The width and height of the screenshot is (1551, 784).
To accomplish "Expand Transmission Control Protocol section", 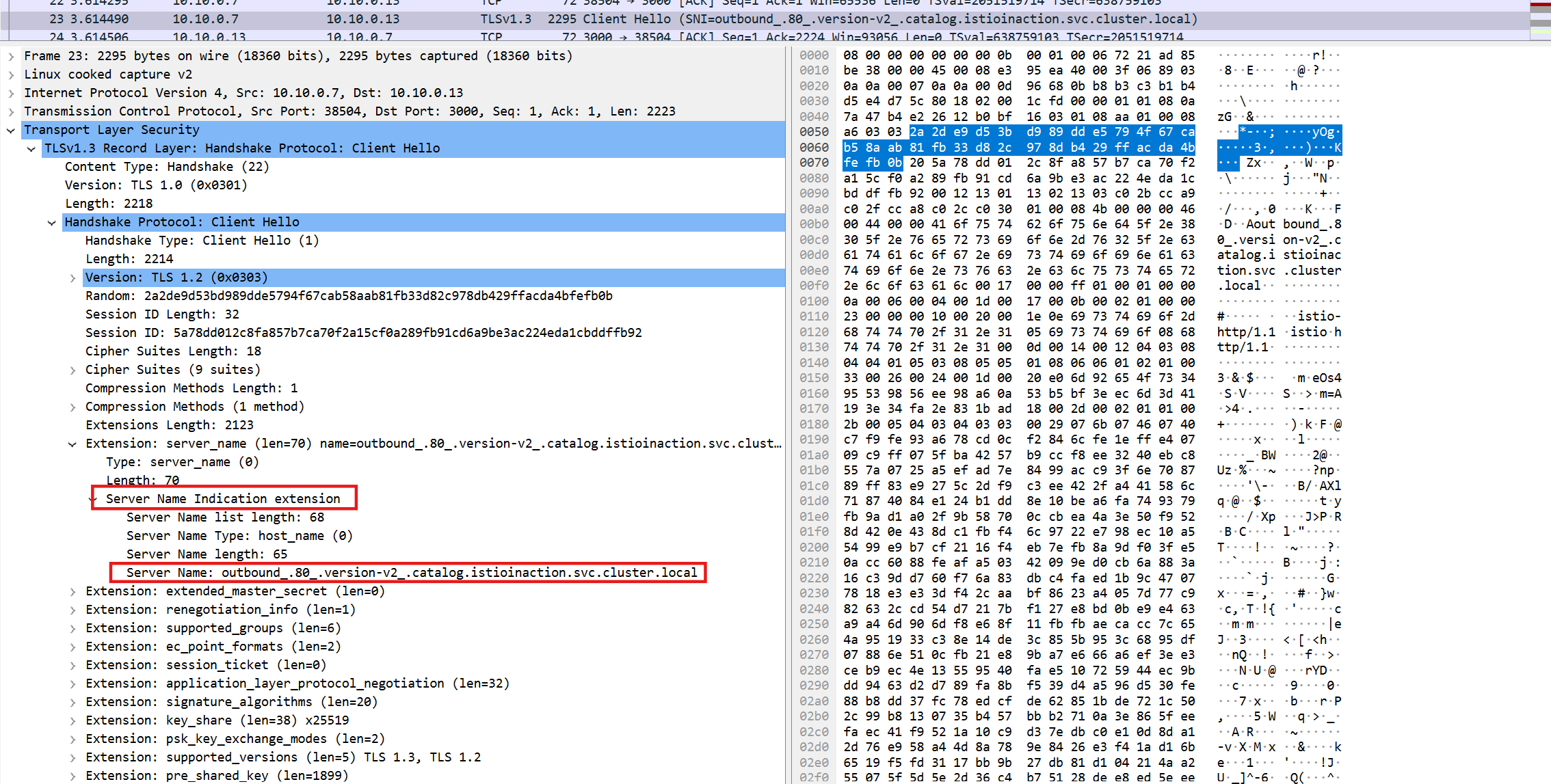I will 11,111.
